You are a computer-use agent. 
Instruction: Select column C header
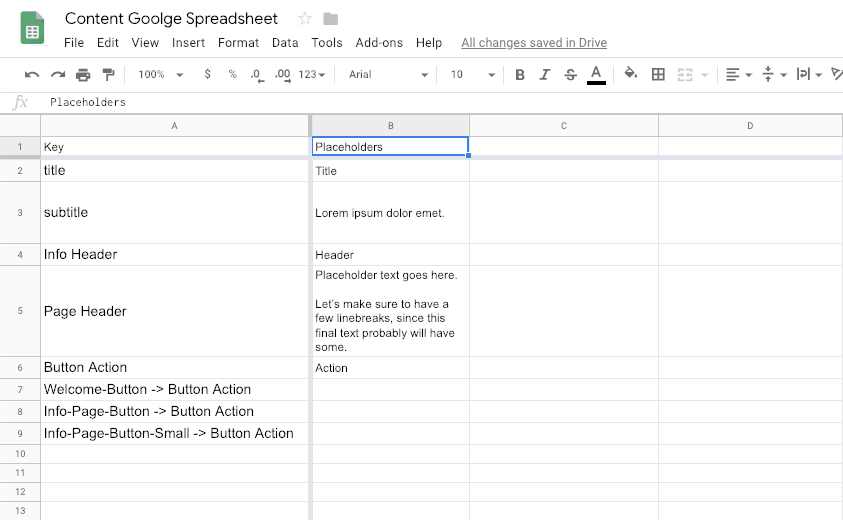pos(564,126)
